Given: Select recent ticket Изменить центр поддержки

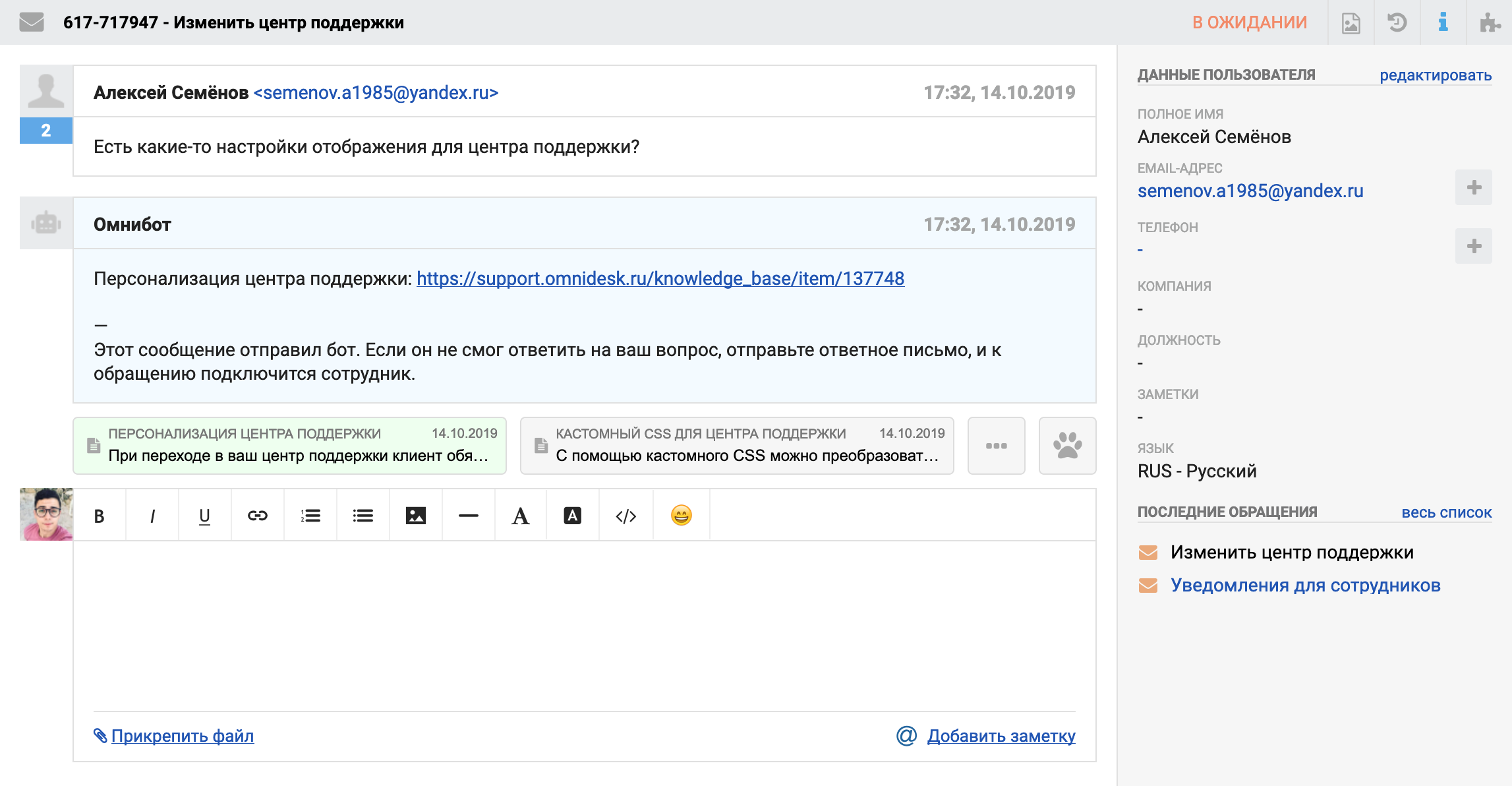Looking at the screenshot, I should tap(1292, 553).
